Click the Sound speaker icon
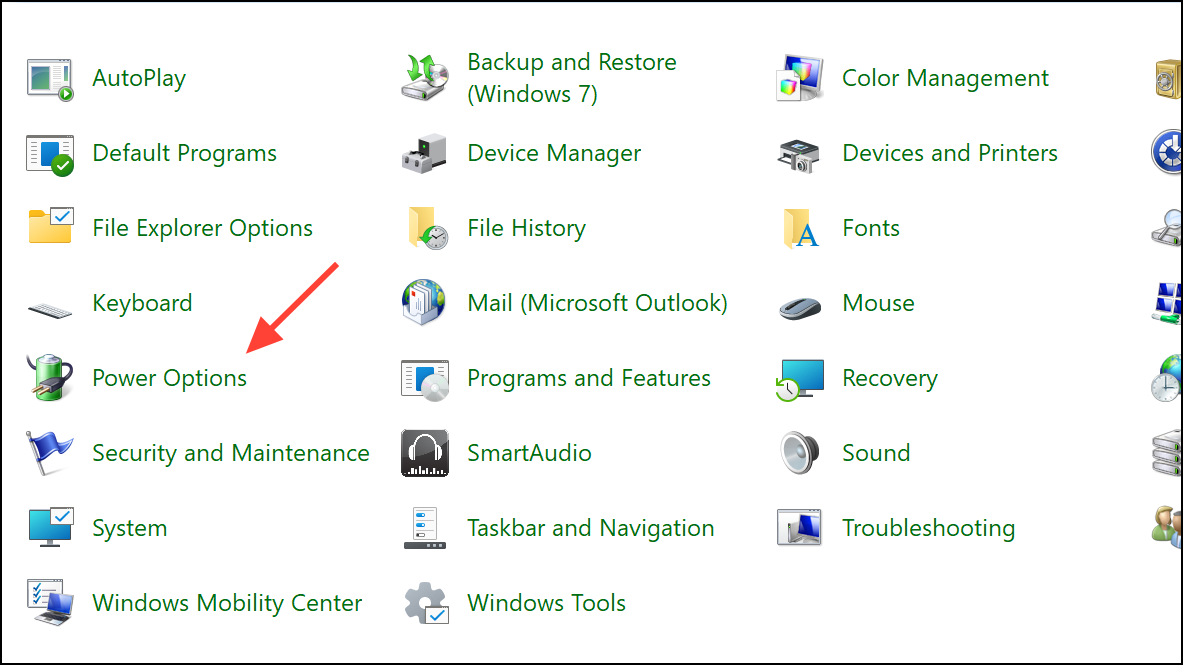This screenshot has height=665, width=1183. 800,452
